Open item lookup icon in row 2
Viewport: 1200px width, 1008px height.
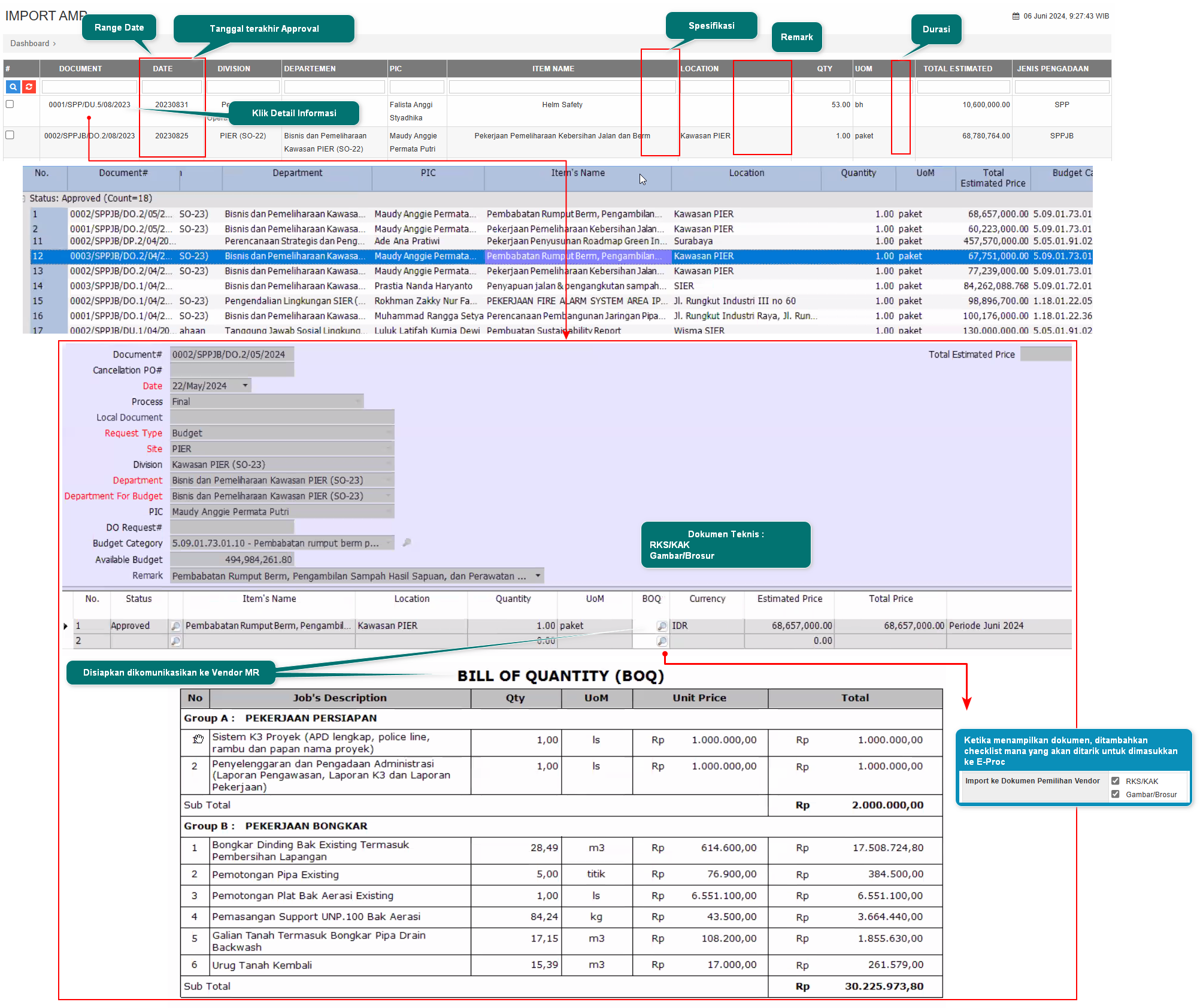(175, 641)
